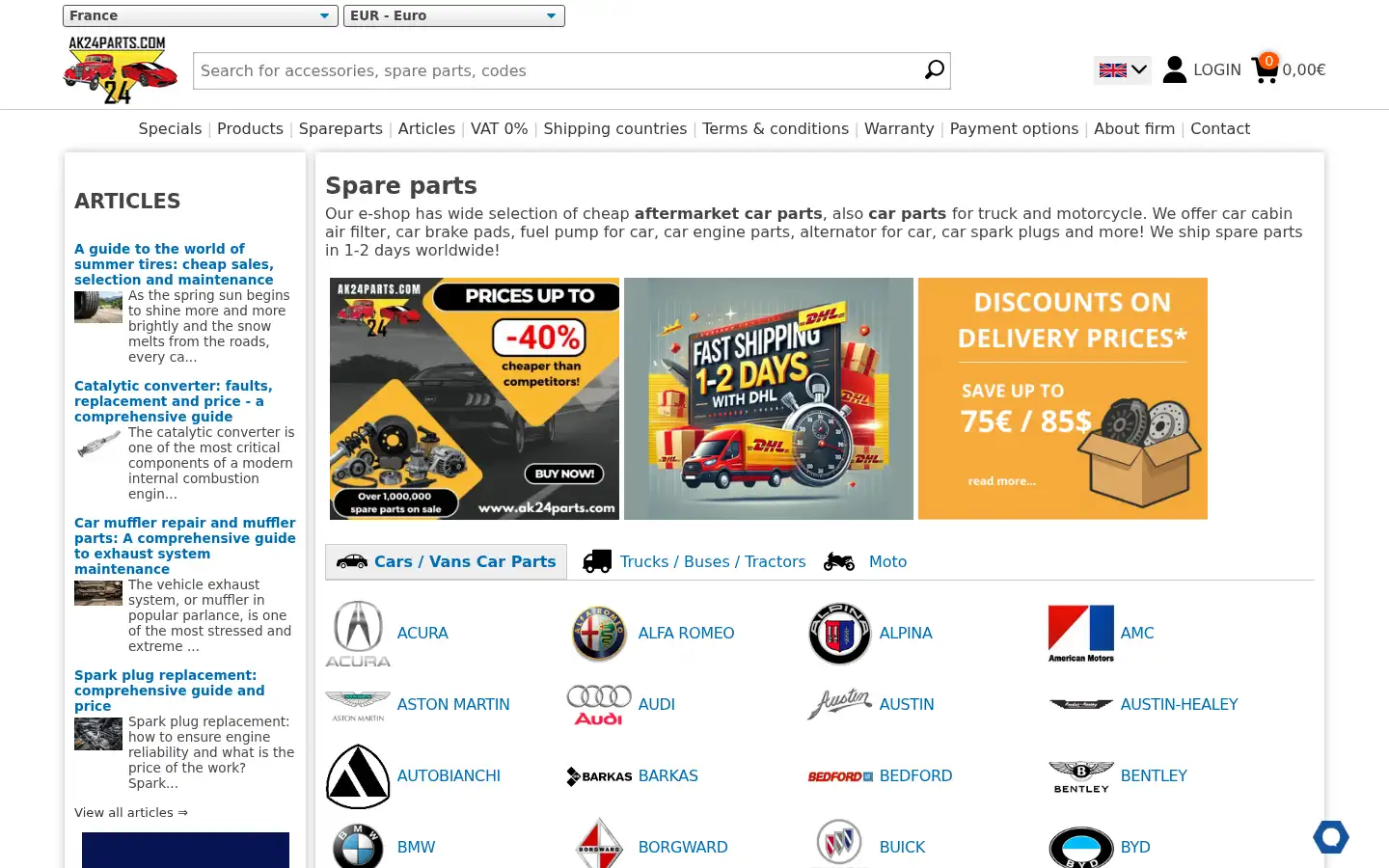
Task: Open the shopping cart icon
Action: click(1265, 69)
